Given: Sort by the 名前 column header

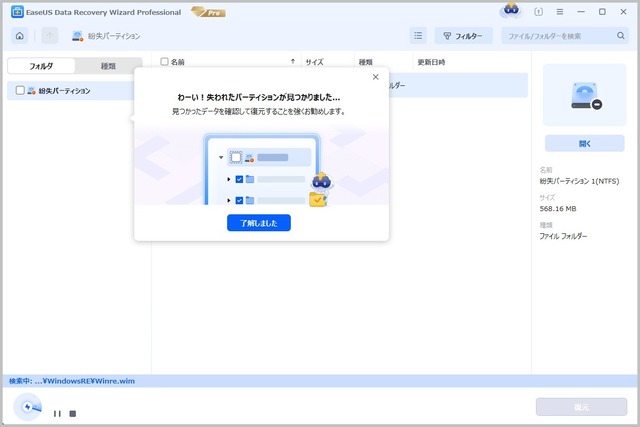Looking at the screenshot, I should [178, 62].
